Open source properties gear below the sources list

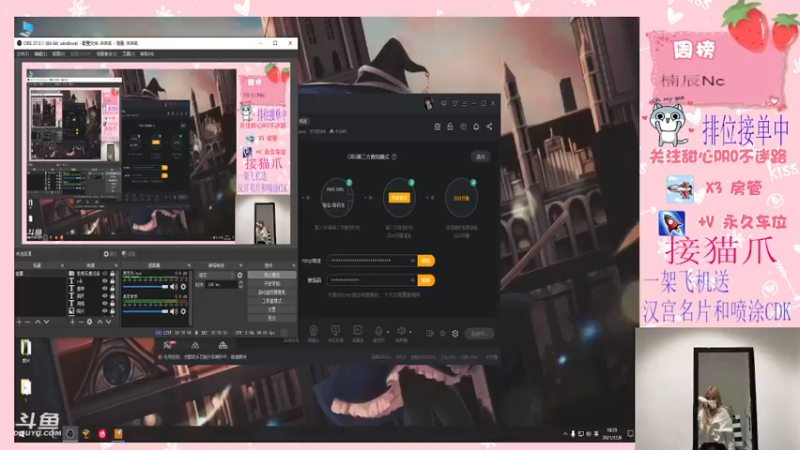pyautogui.click(x=89, y=321)
